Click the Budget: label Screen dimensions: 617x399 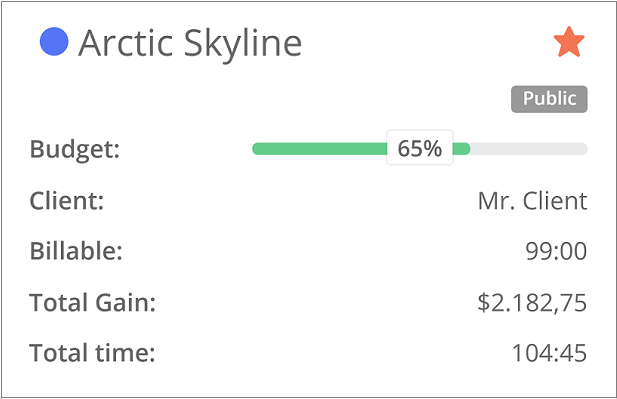(75, 150)
